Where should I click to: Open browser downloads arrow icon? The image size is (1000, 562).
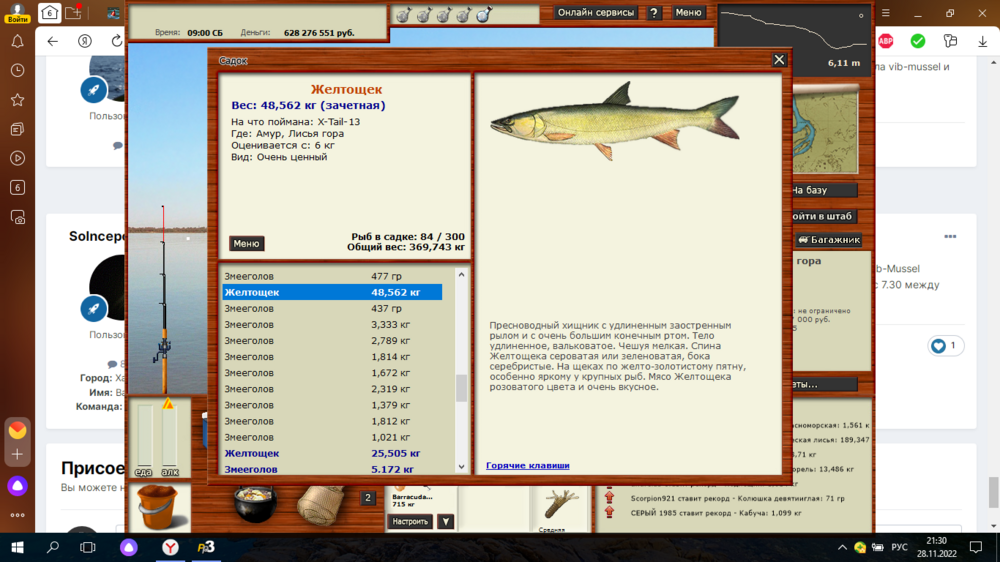[x=982, y=41]
